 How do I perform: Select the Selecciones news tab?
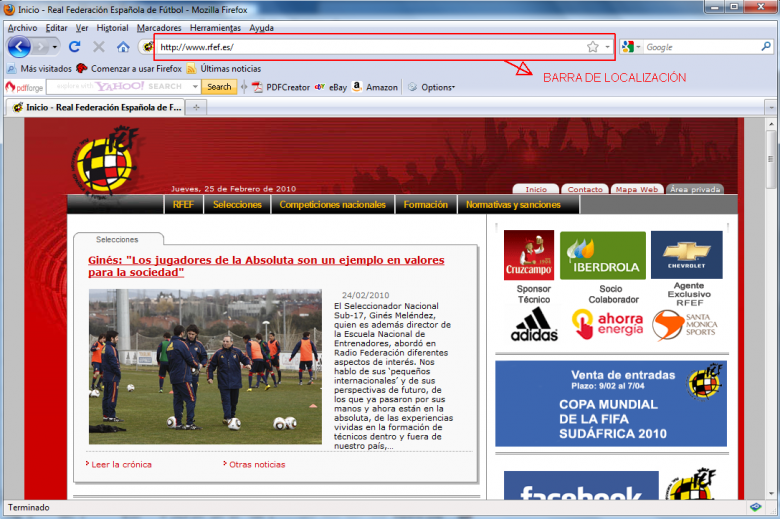(117, 239)
